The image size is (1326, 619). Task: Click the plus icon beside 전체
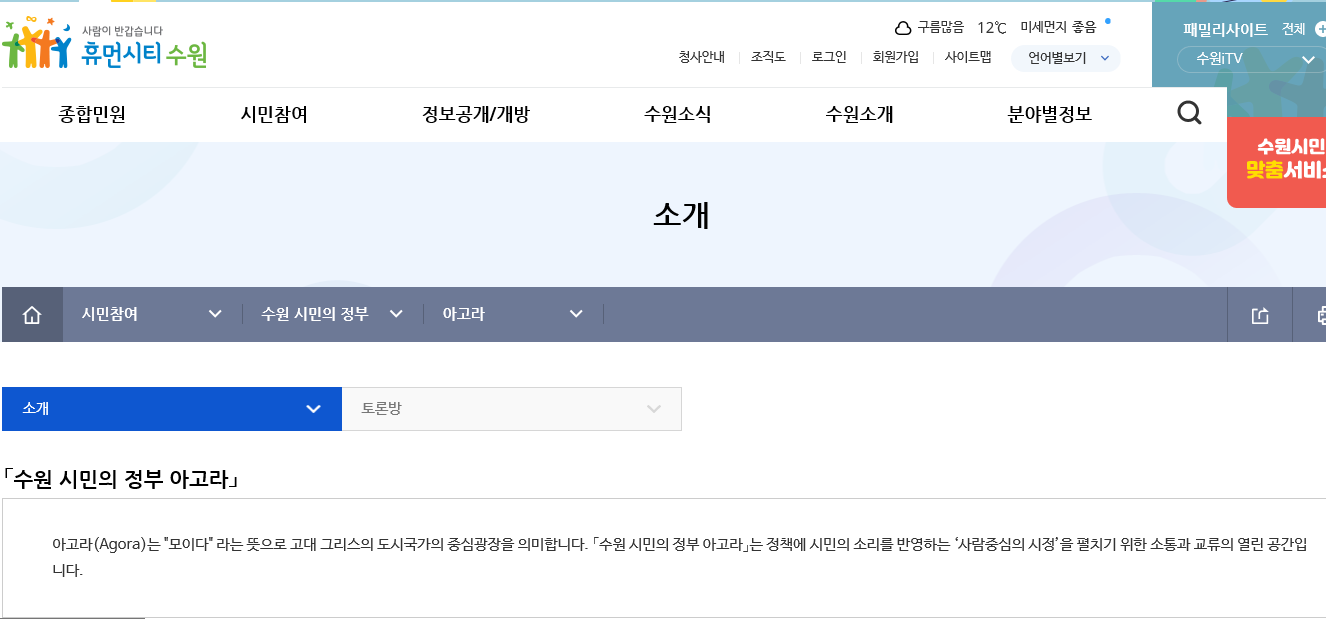1320,29
